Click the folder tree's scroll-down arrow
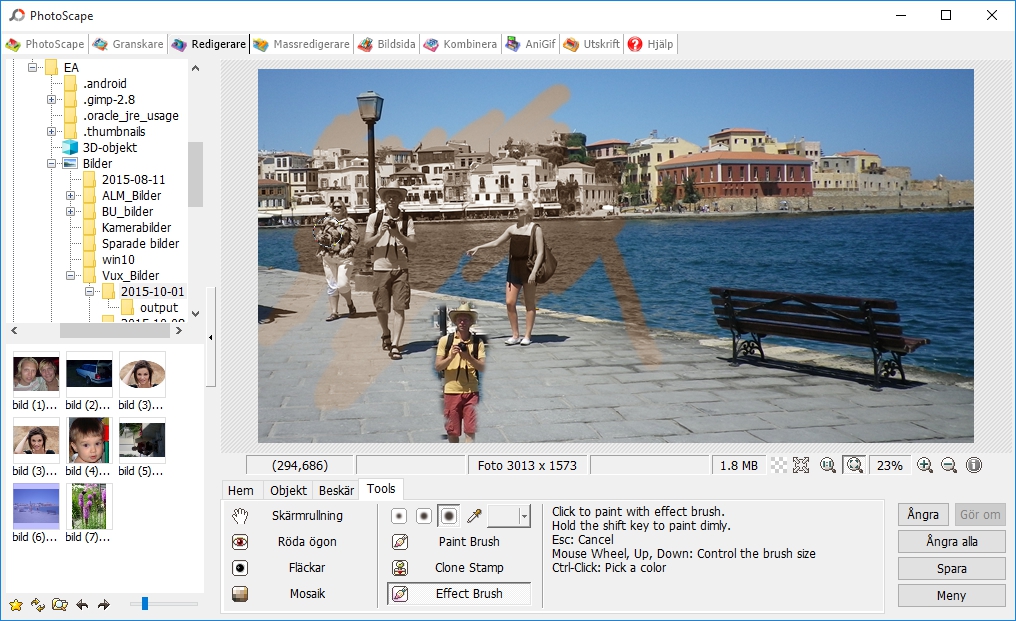The image size is (1016, 621). coord(196,314)
